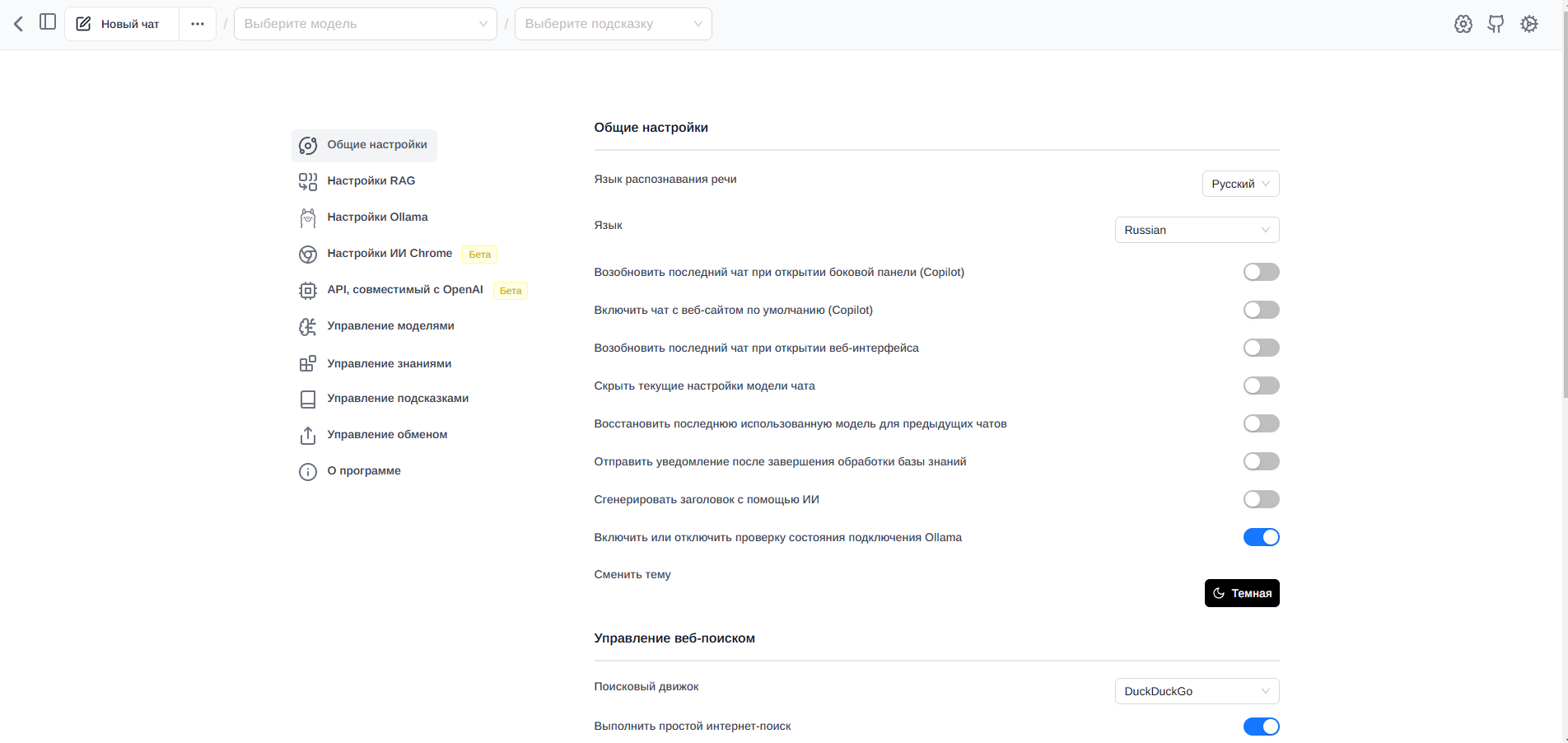The height and width of the screenshot is (743, 1568).
Task: Open the speech recognition language dropdown
Action: [x=1240, y=184]
